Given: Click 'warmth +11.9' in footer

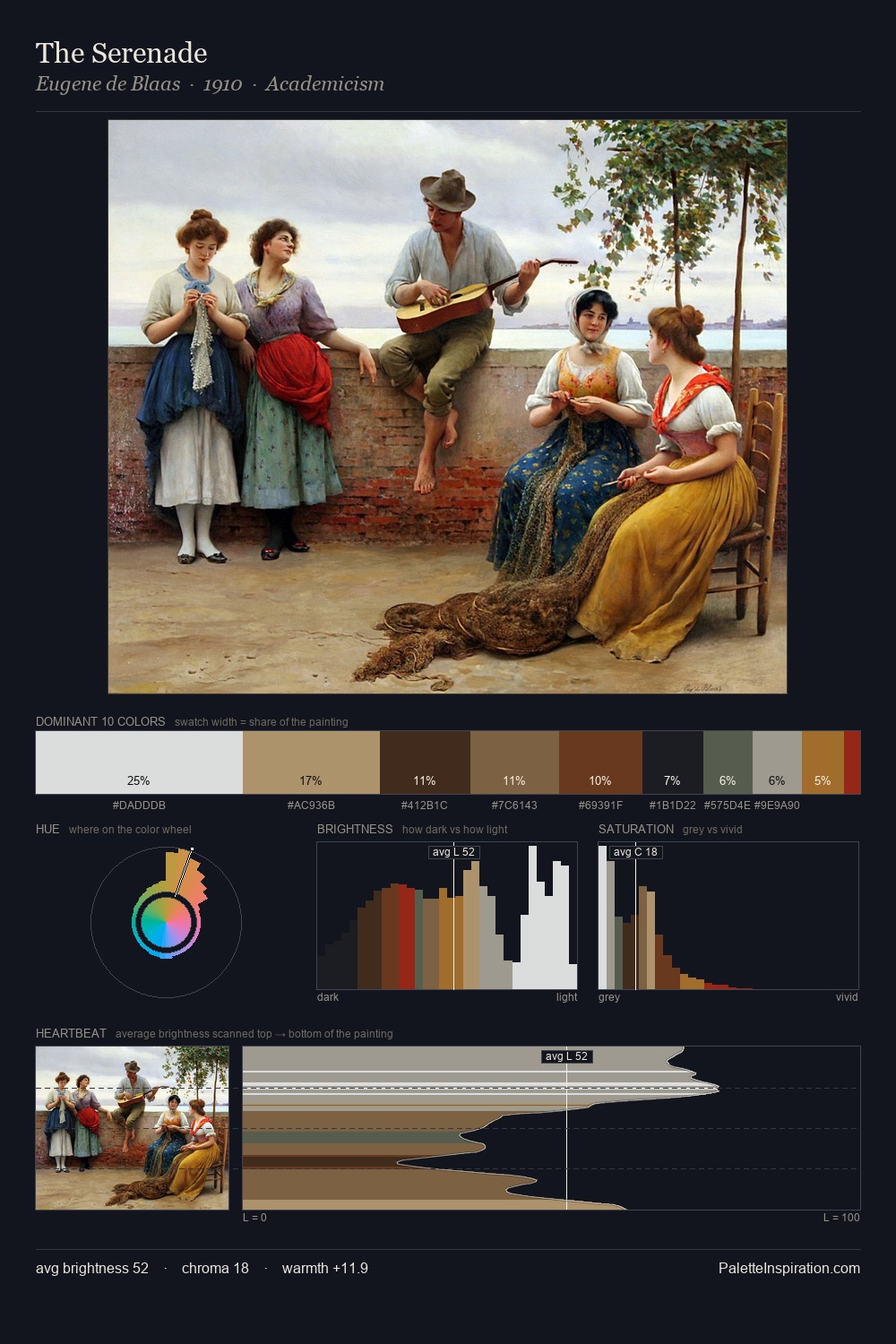Looking at the screenshot, I should [x=325, y=1268].
